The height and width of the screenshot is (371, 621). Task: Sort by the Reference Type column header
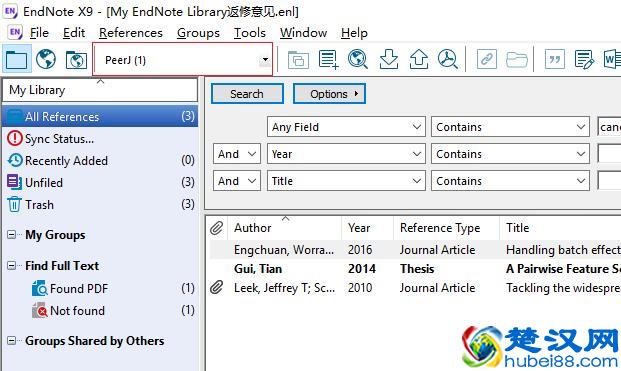447,228
